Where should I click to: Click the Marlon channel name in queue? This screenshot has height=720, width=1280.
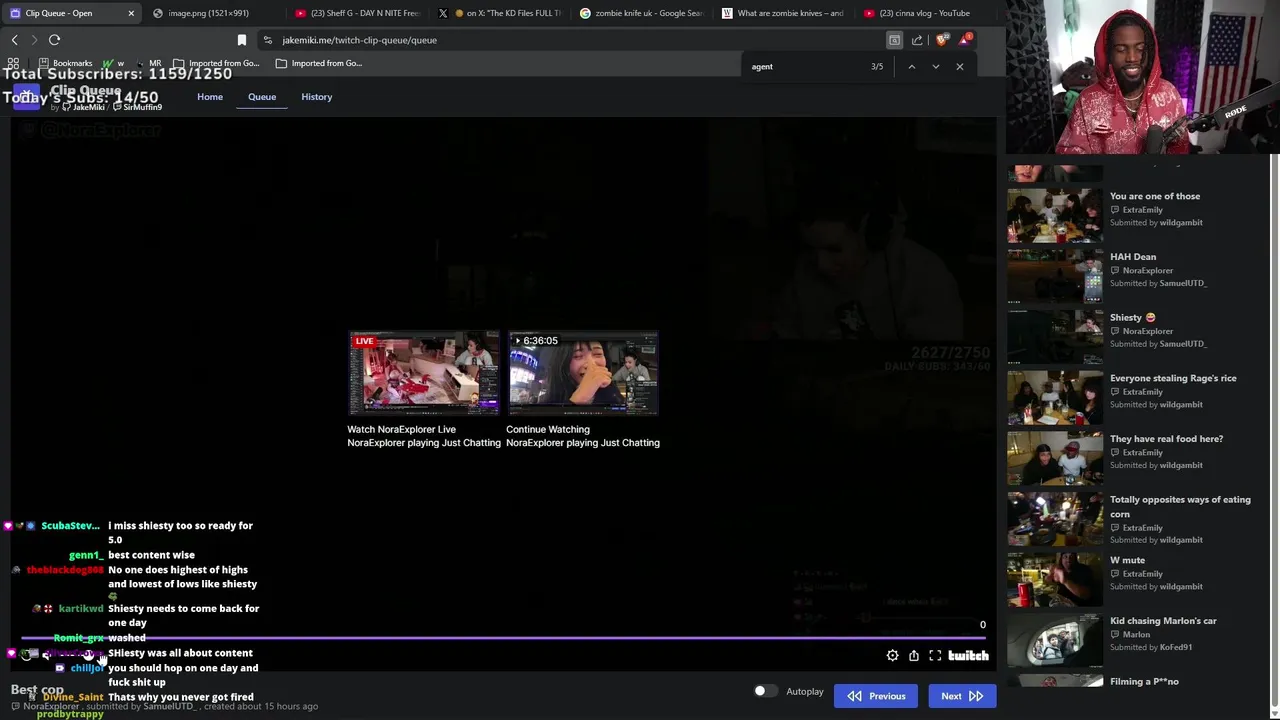(1136, 634)
